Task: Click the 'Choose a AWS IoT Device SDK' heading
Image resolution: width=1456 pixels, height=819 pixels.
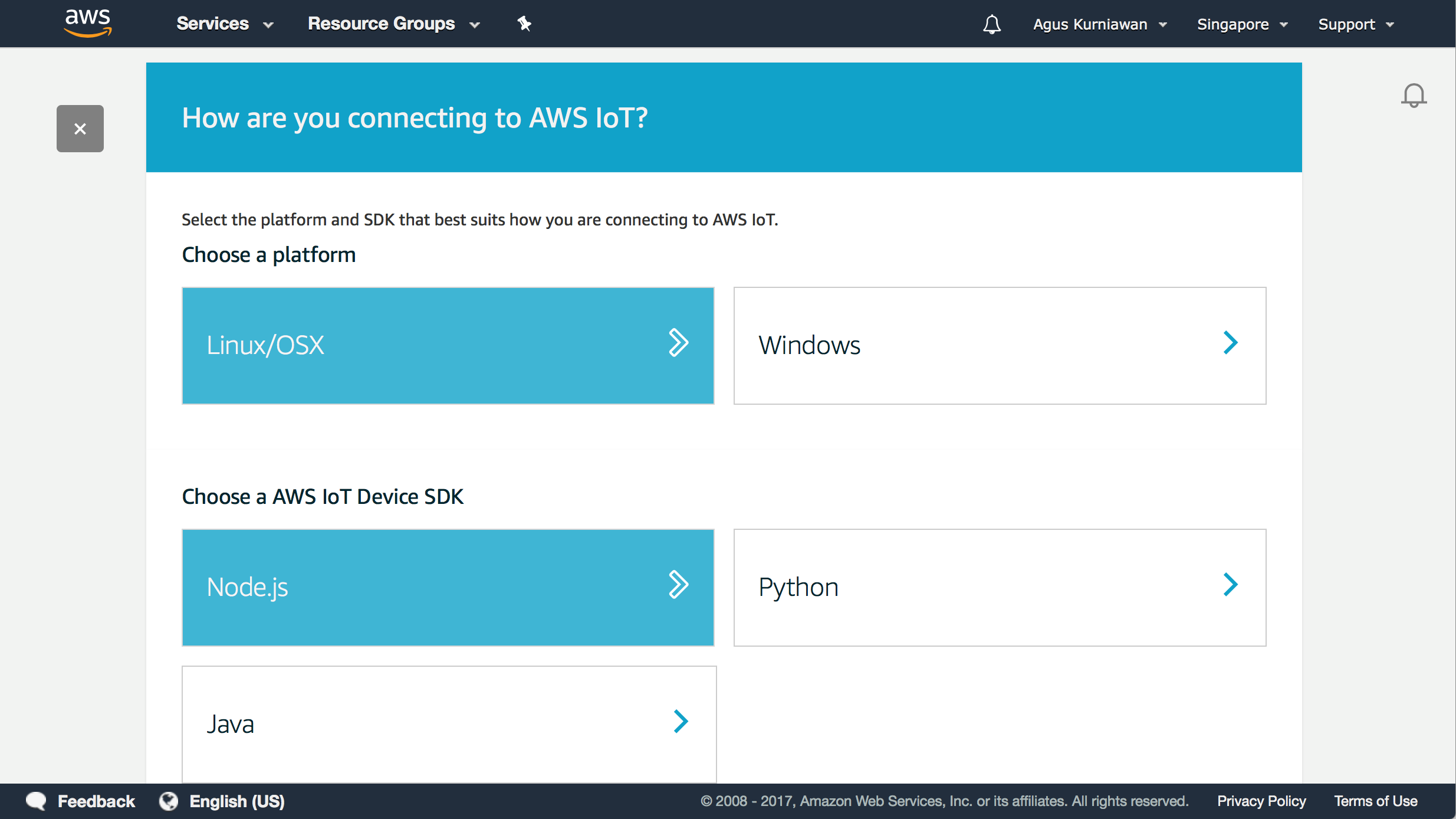Action: [x=323, y=497]
